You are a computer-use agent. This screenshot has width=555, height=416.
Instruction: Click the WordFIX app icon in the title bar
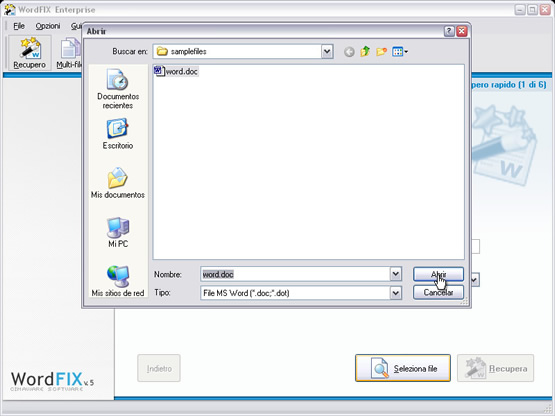pos(10,10)
